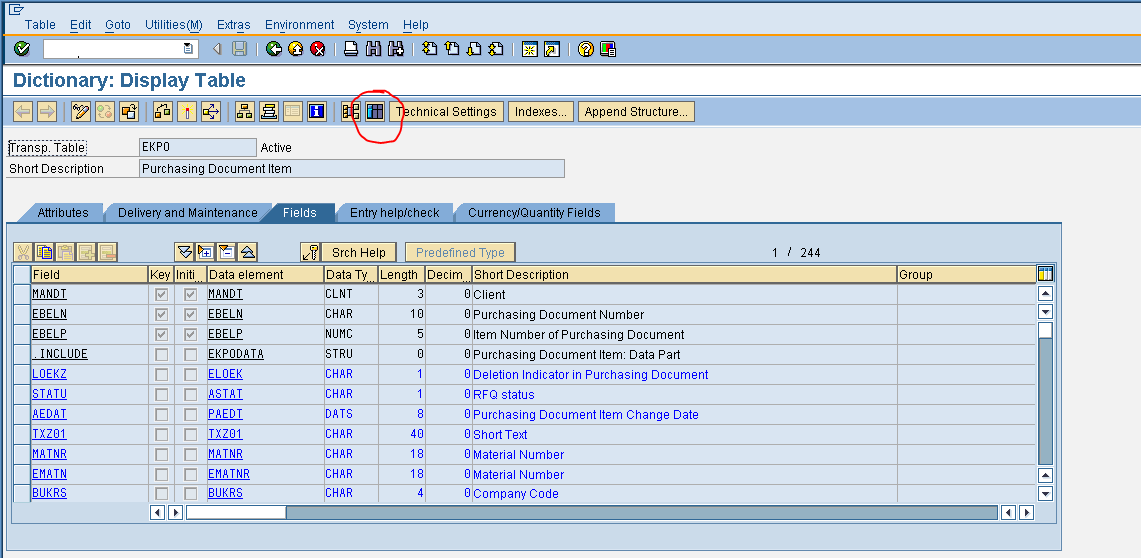Click the Copy icon above Field column
Viewport: 1141px width, 558px height.
[44, 252]
